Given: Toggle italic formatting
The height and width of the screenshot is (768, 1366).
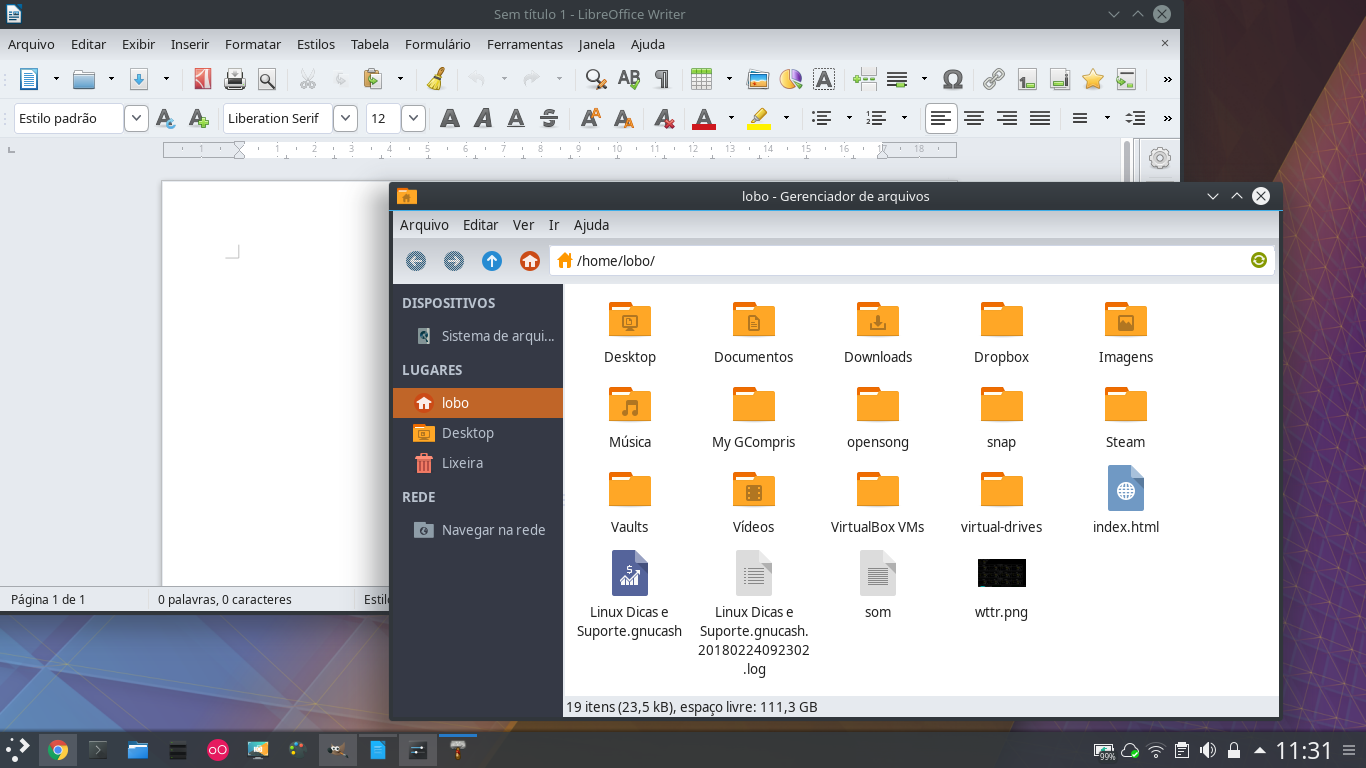Looking at the screenshot, I should pyautogui.click(x=482, y=117).
